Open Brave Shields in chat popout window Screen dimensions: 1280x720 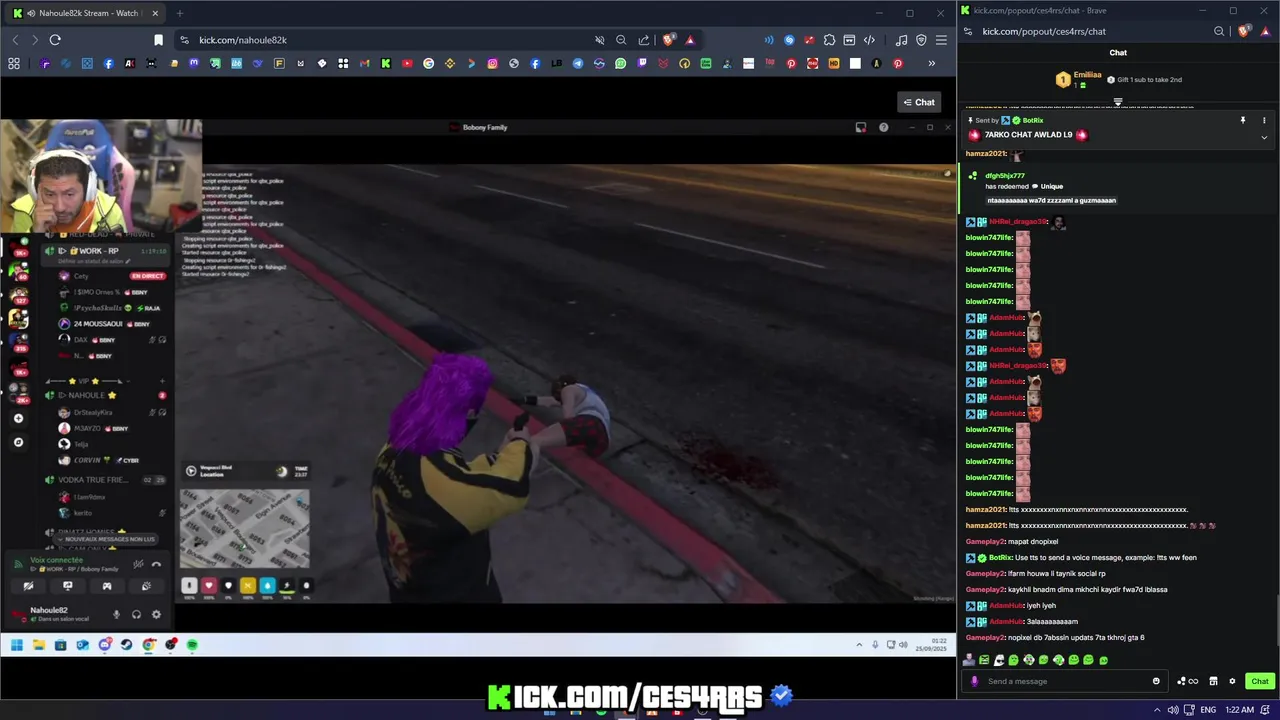click(1243, 31)
